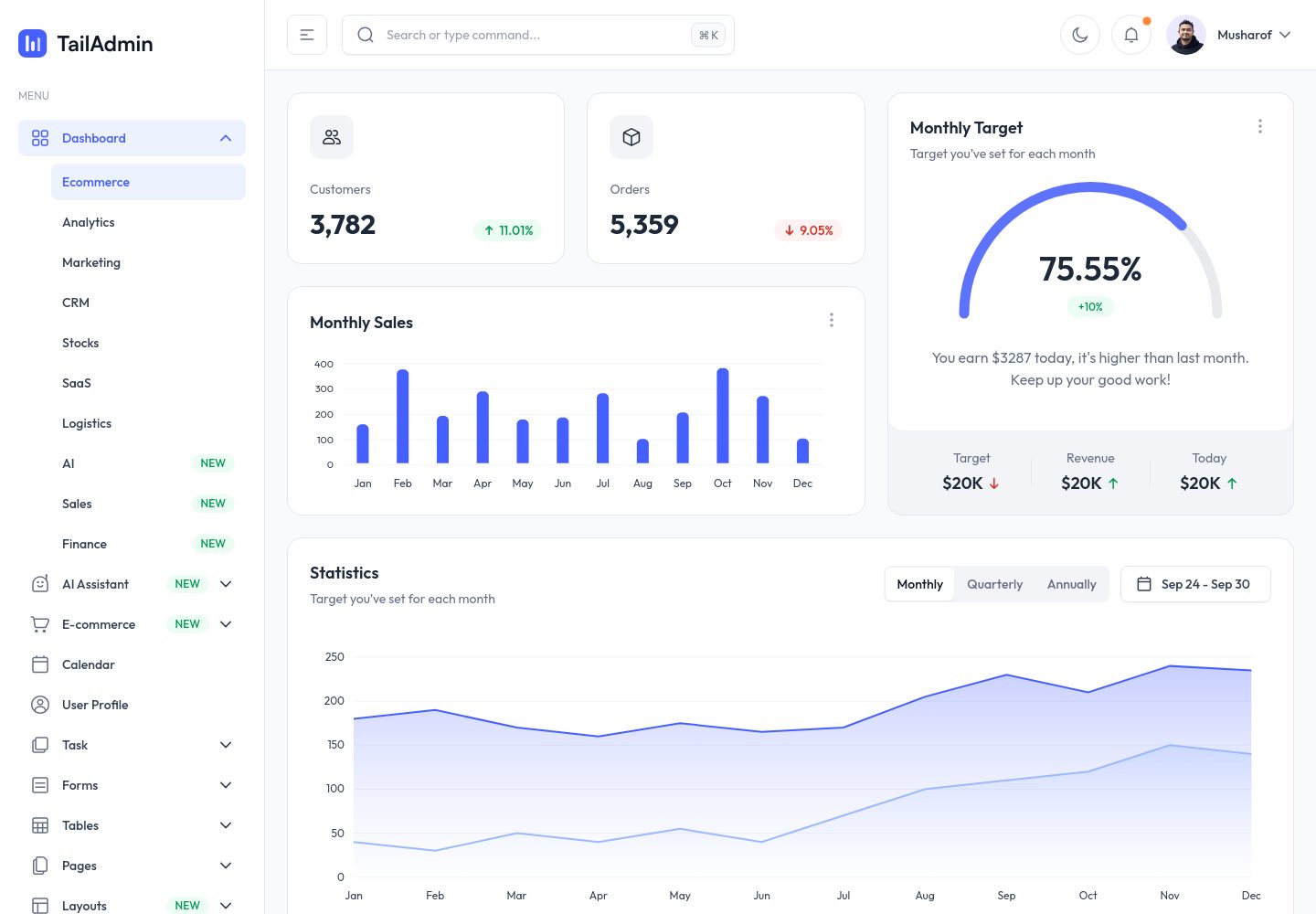The image size is (1316, 914).
Task: Expand the E-commerce menu chevron
Action: click(x=226, y=624)
